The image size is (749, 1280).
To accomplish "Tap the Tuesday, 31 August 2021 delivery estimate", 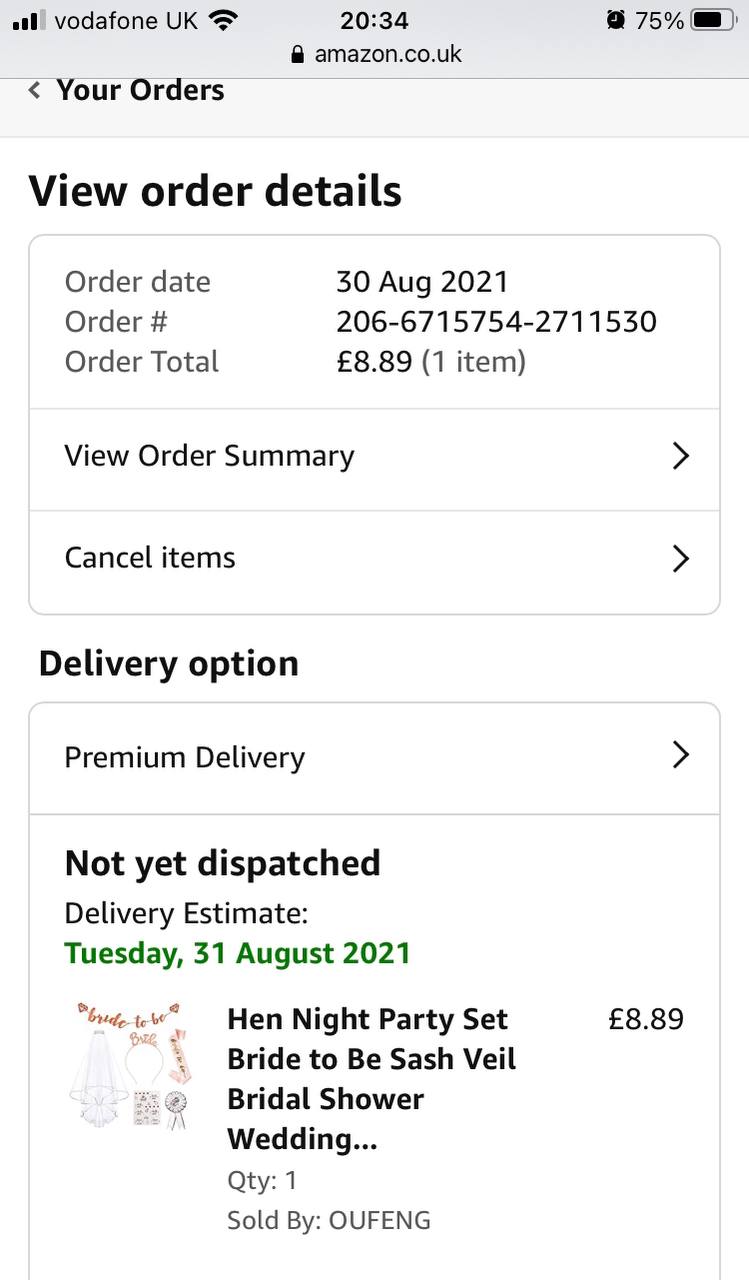I will click(x=238, y=953).
